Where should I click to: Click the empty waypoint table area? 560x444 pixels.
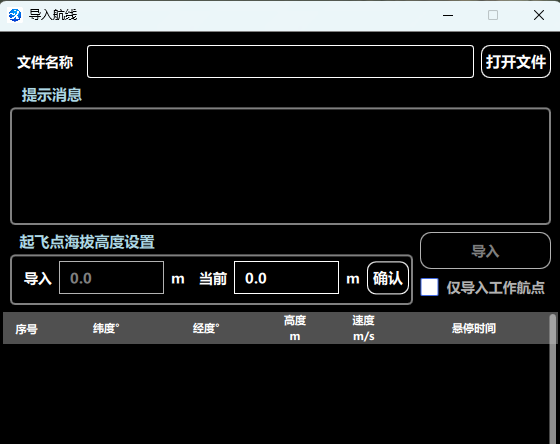click(x=276, y=394)
